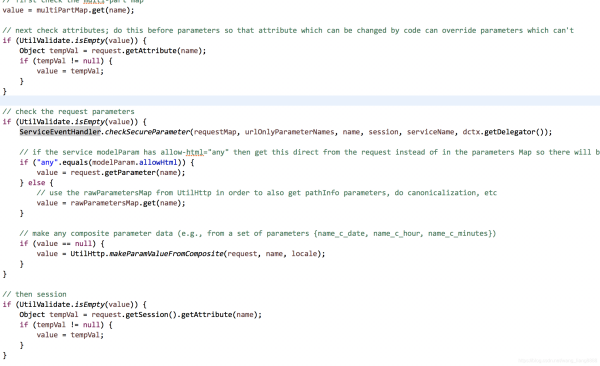Viewport: 600px width, 366px height.
Task: Click request.getParameter(name) assignment
Action: point(111,172)
